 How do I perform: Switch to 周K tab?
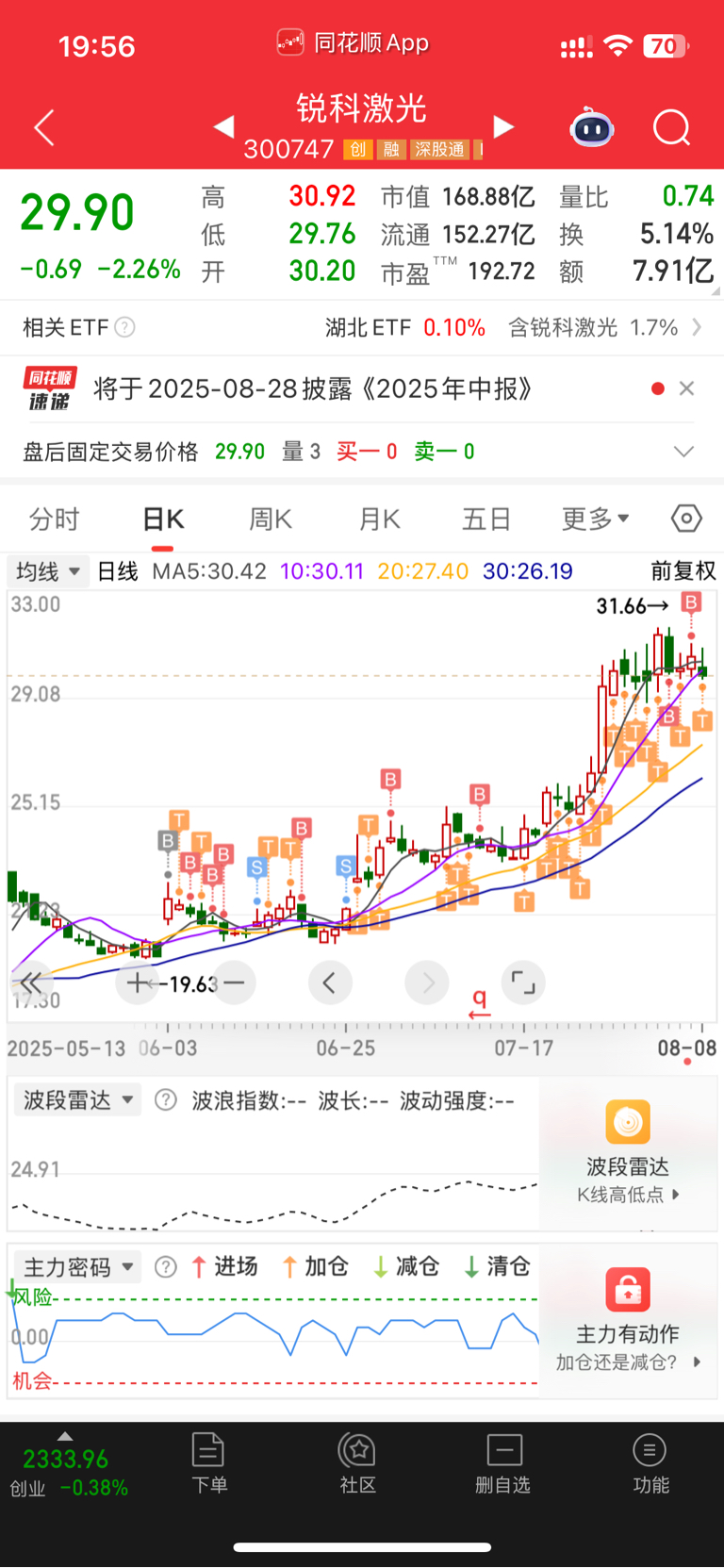click(271, 519)
